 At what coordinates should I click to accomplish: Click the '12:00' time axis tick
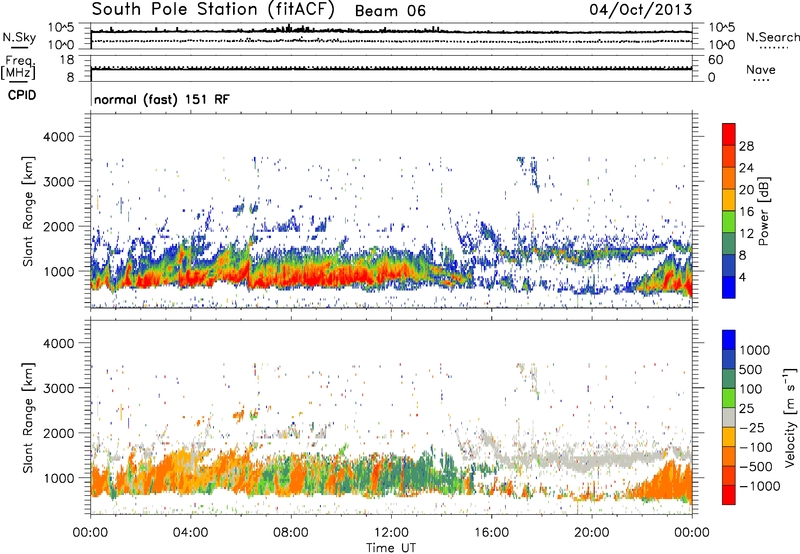pyautogui.click(x=391, y=533)
